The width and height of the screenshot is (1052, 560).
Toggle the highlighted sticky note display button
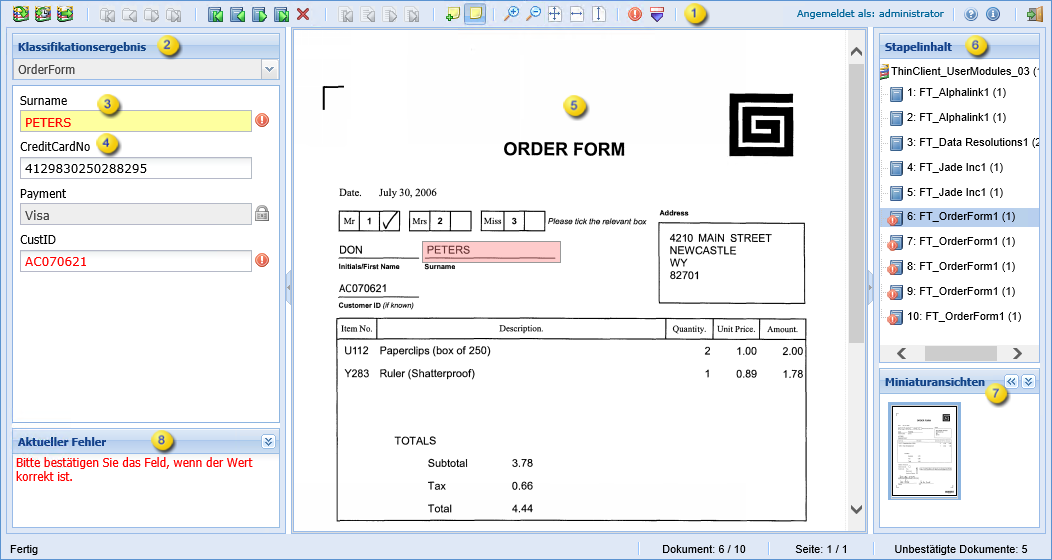click(x=475, y=15)
